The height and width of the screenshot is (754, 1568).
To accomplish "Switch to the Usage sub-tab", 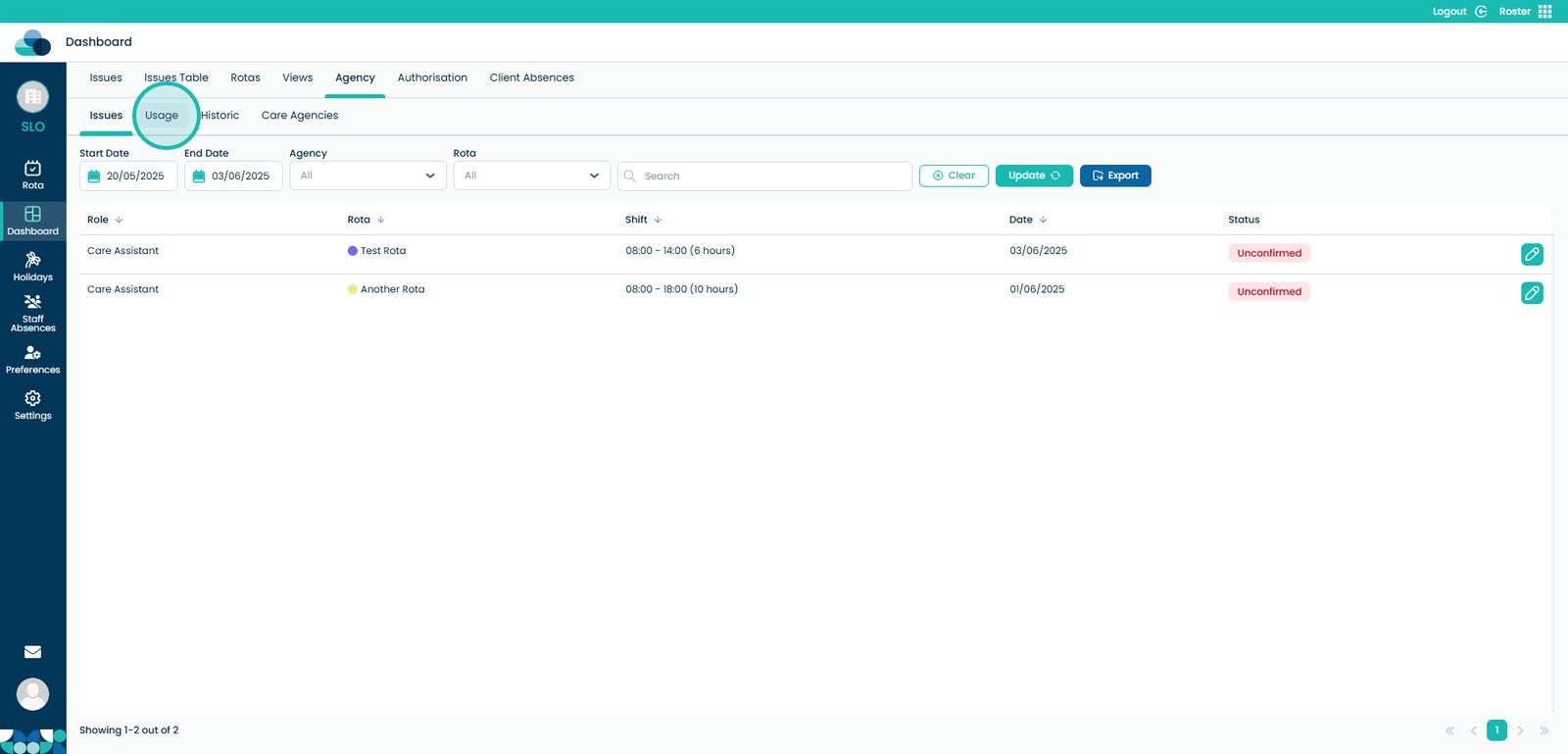I will (x=162, y=116).
